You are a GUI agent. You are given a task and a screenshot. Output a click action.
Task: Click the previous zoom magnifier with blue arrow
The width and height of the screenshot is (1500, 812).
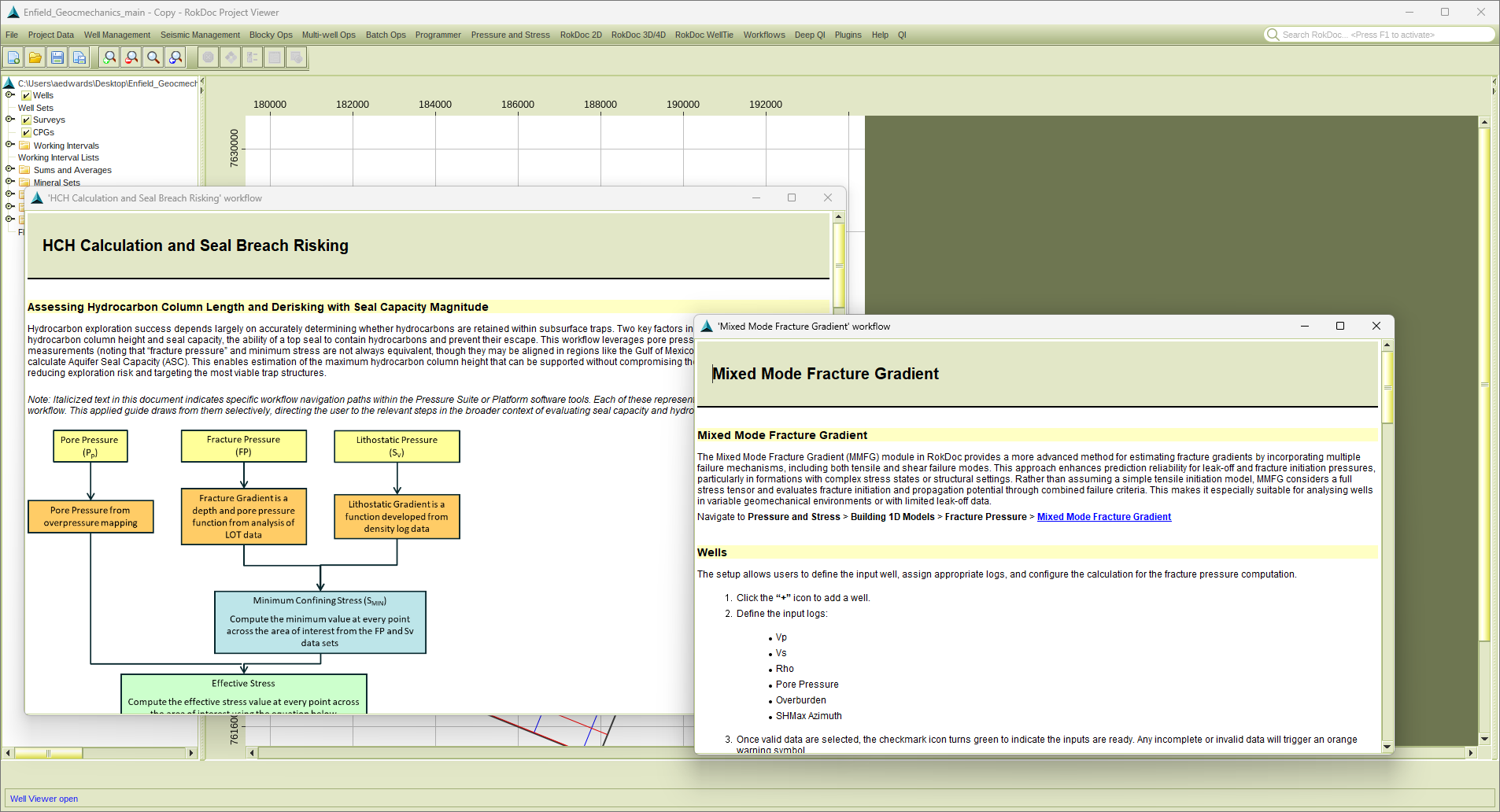(175, 57)
